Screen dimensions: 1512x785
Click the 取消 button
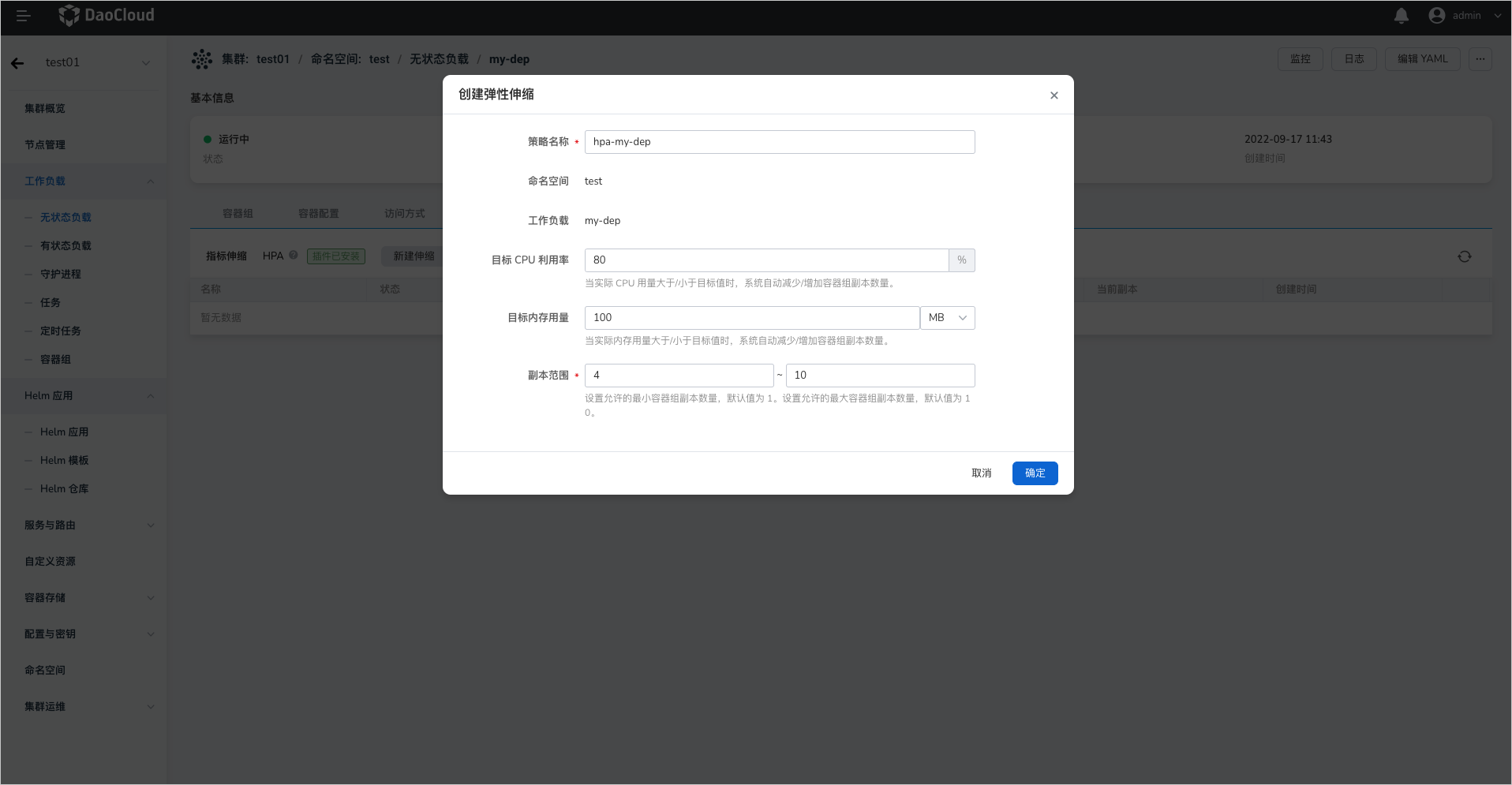[x=982, y=473]
